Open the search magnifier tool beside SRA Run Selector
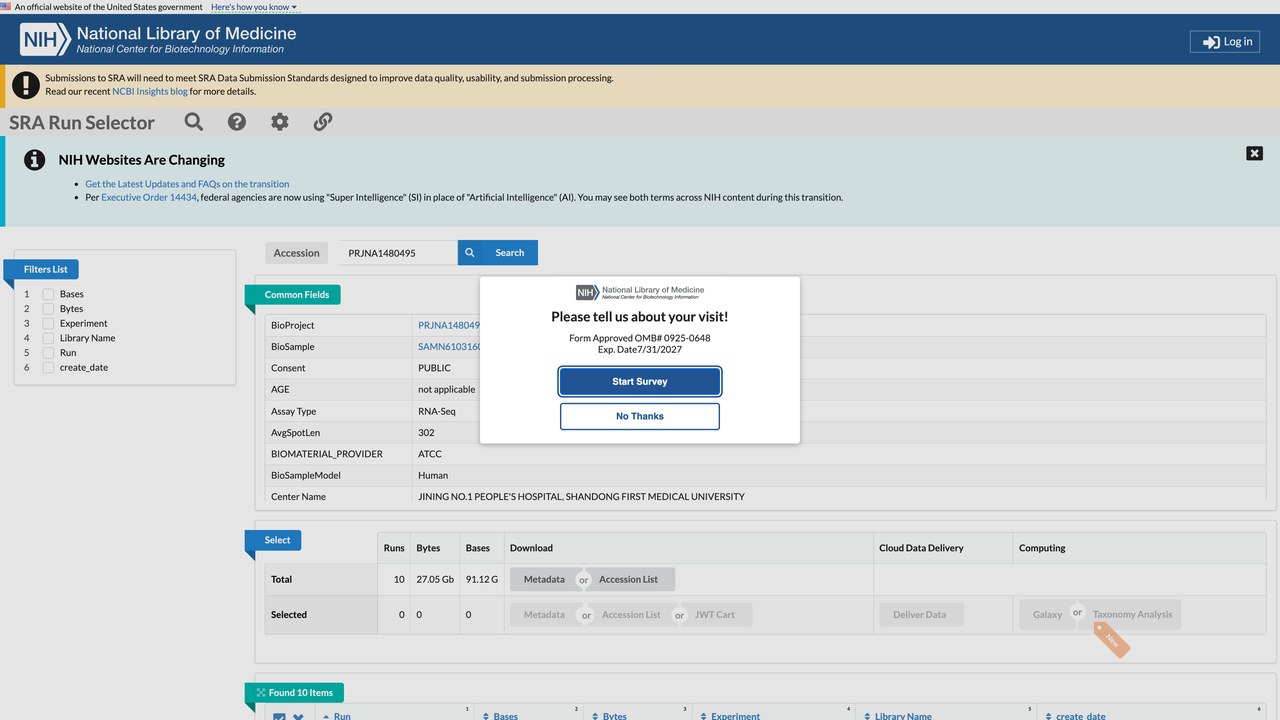Image resolution: width=1280 pixels, height=720 pixels. [x=194, y=122]
